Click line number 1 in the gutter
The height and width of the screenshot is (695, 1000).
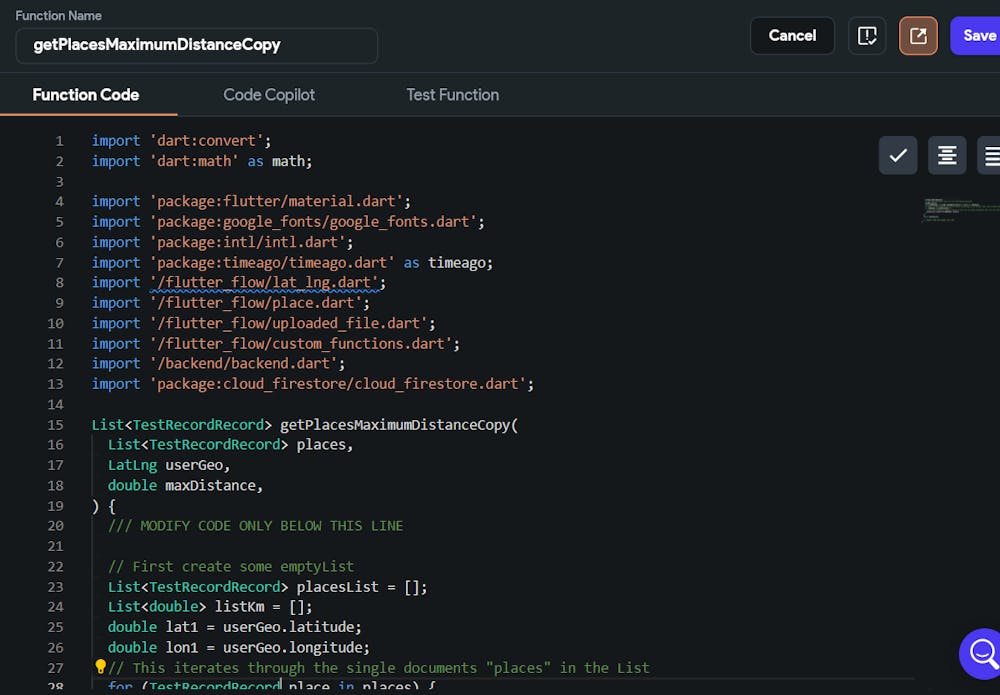[x=59, y=141]
